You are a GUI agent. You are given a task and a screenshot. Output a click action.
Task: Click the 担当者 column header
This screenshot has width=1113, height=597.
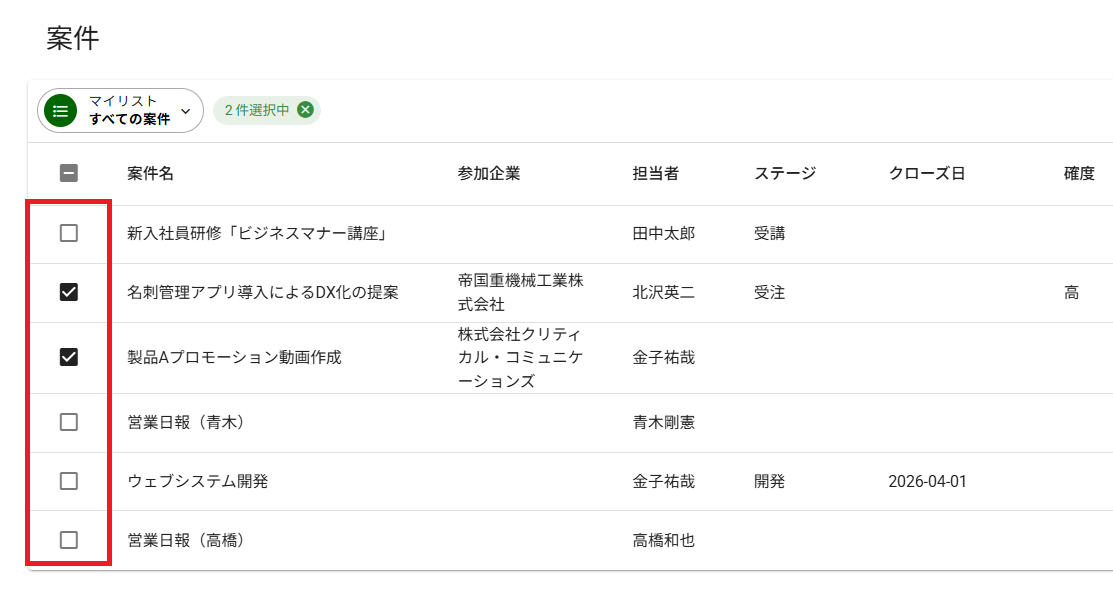coord(656,173)
